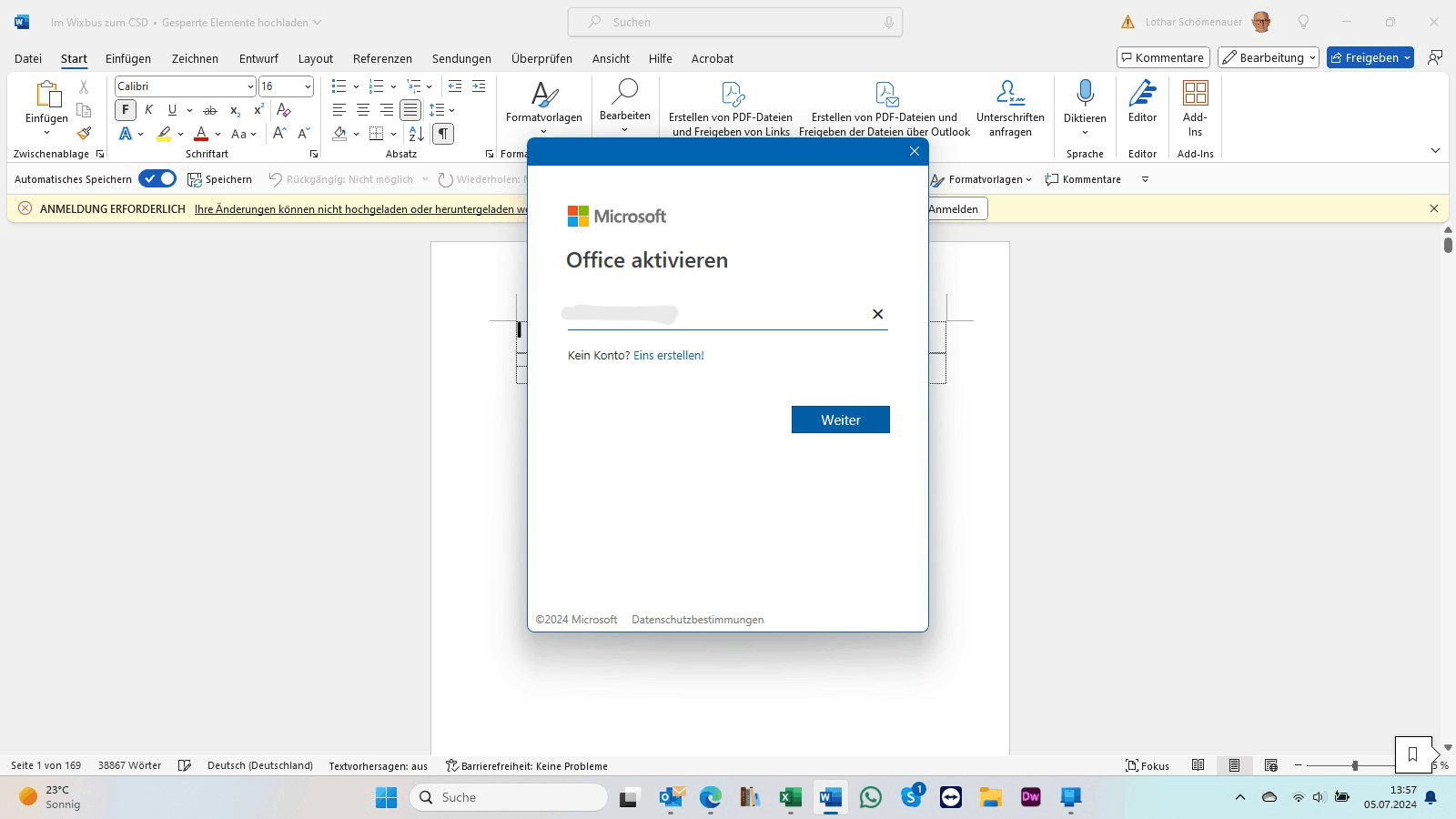Open the Aa change case dropdown
The height and width of the screenshot is (819, 1456).
(x=244, y=134)
